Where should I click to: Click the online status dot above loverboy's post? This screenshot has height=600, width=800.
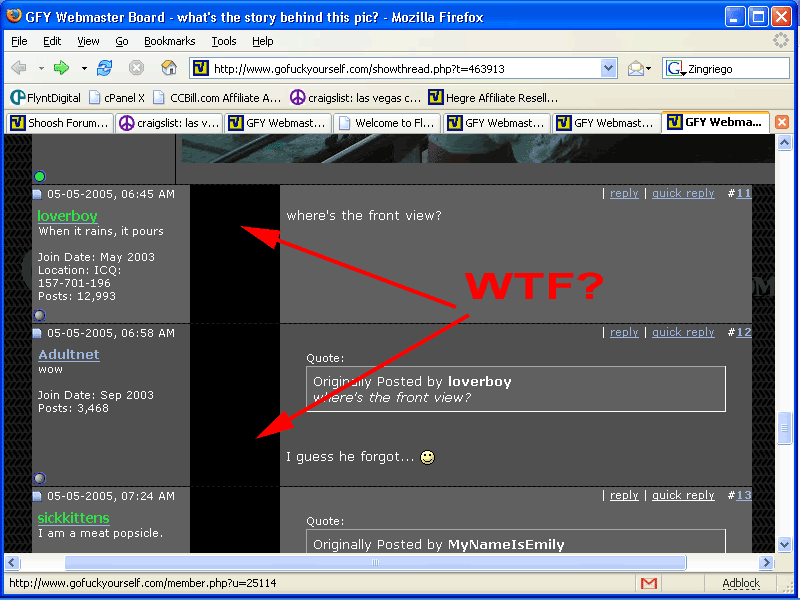[x=40, y=177]
